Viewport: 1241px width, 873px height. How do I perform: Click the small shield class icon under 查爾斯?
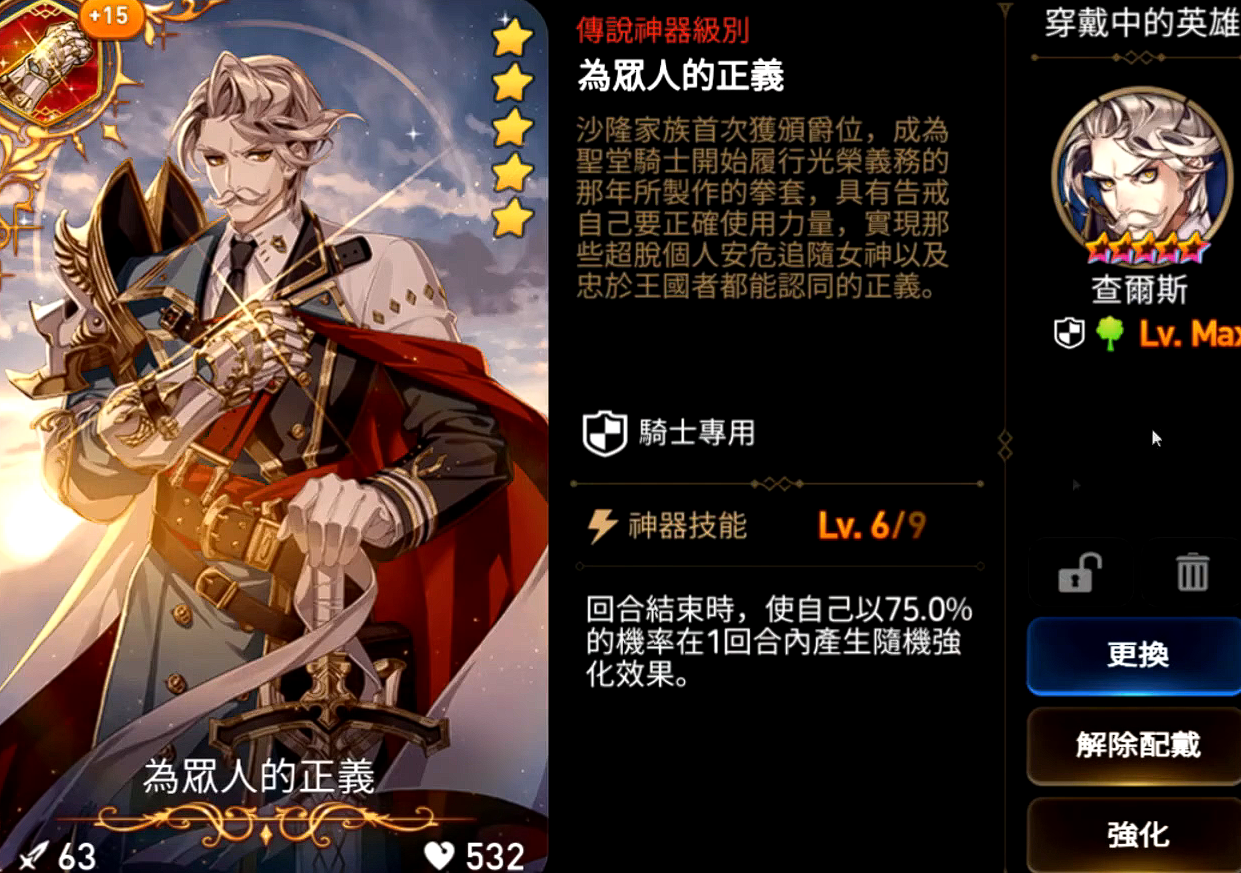[x=1070, y=335]
